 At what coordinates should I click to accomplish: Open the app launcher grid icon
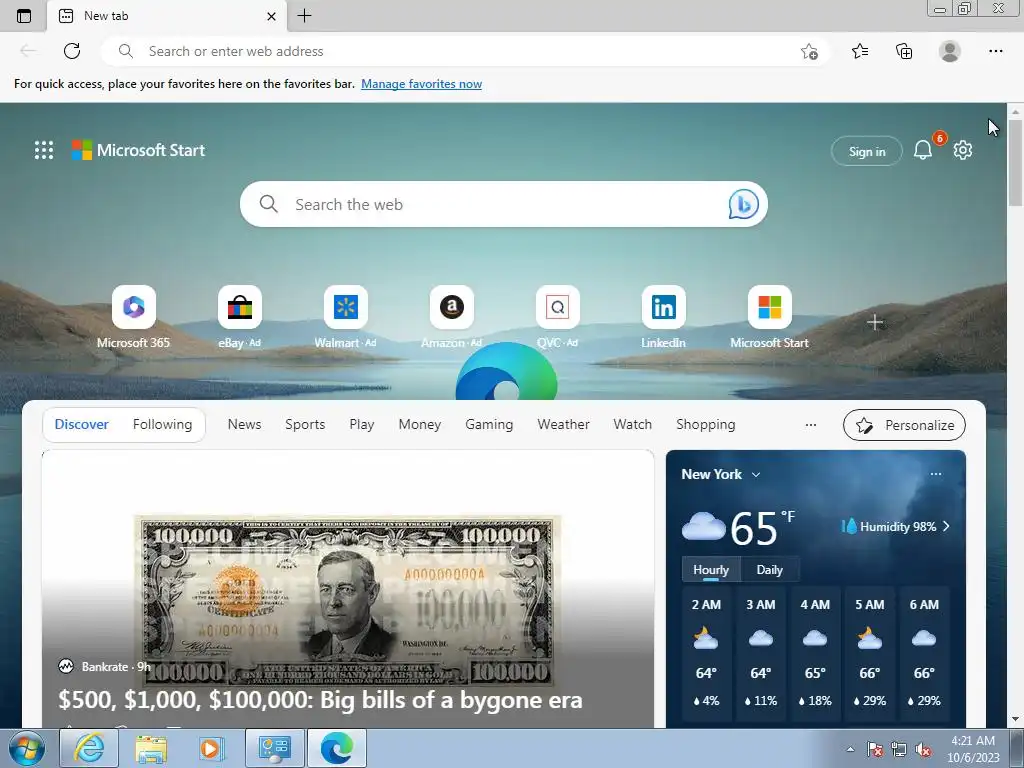44,150
